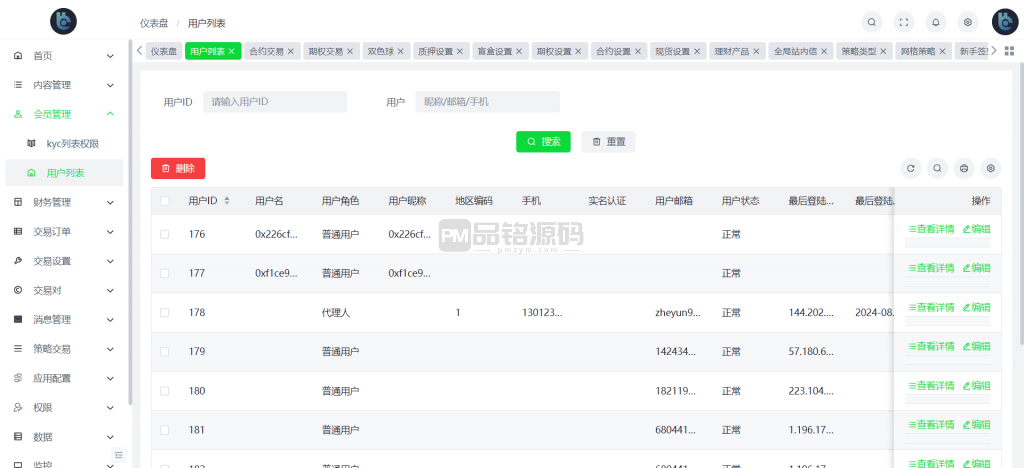Tick checkbox for user 181
Viewport: 1024px width, 468px height.
[165, 430]
